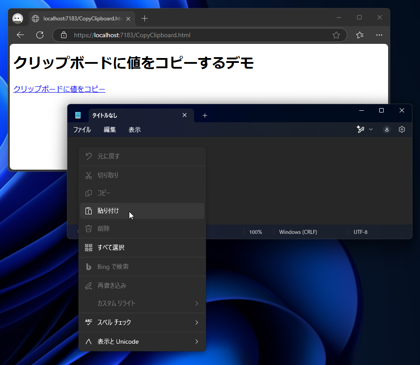Choose 貼り付け from the context menu
The height and width of the screenshot is (365, 420).
tap(142, 211)
